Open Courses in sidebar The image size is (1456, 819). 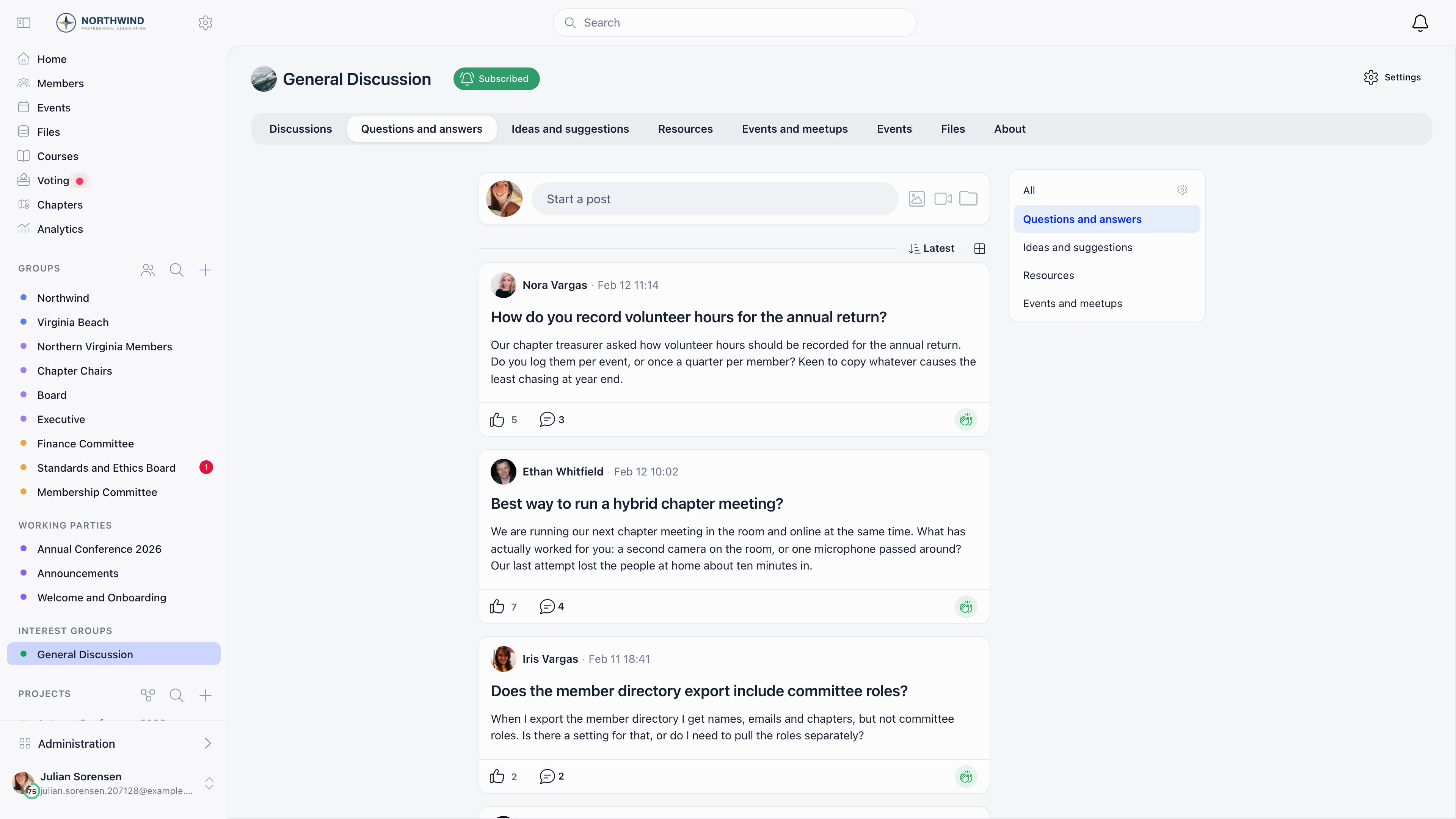pos(114,157)
